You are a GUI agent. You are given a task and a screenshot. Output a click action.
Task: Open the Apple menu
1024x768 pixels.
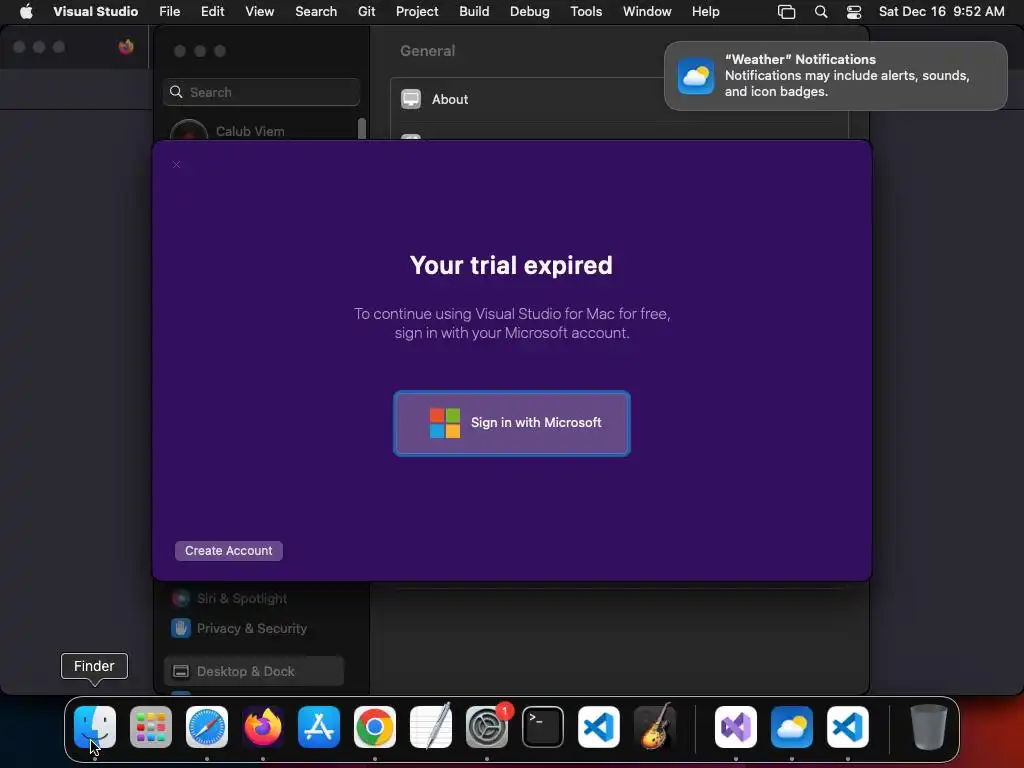[26, 11]
